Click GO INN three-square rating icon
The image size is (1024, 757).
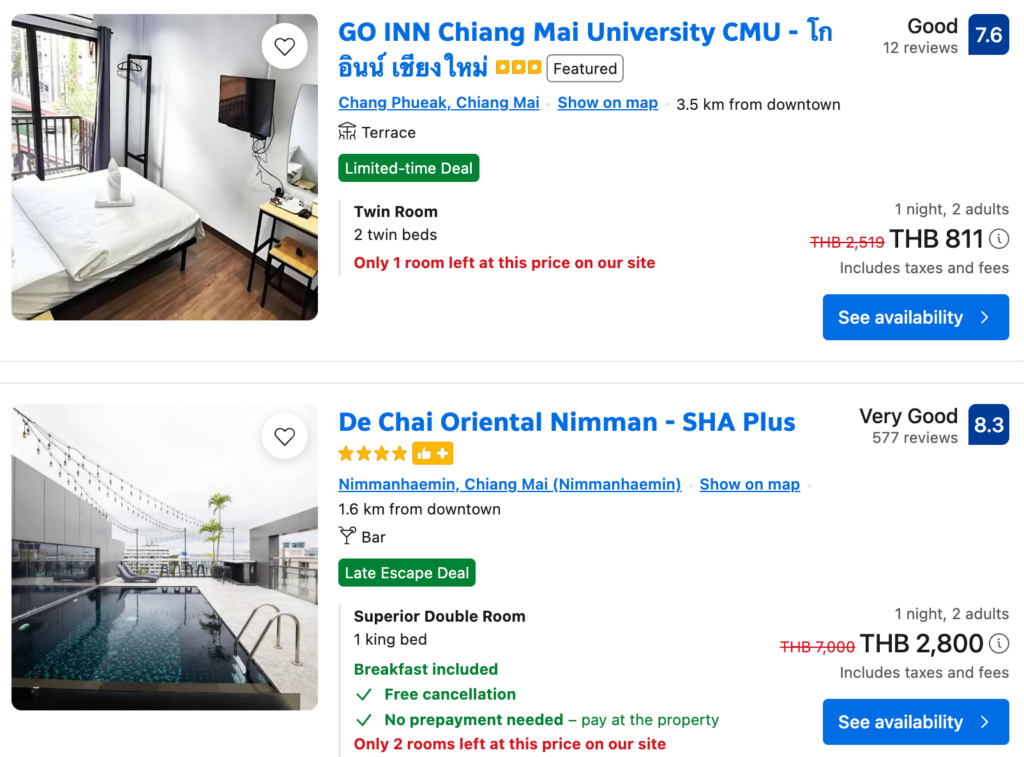(x=518, y=68)
